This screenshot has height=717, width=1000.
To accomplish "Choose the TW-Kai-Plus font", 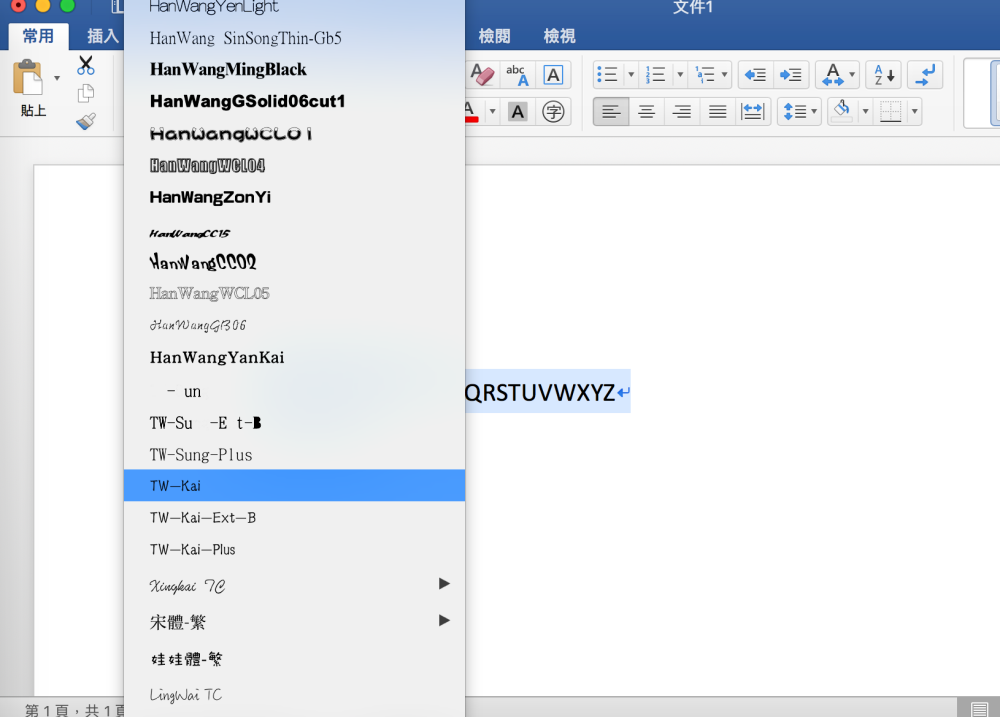I will click(294, 549).
